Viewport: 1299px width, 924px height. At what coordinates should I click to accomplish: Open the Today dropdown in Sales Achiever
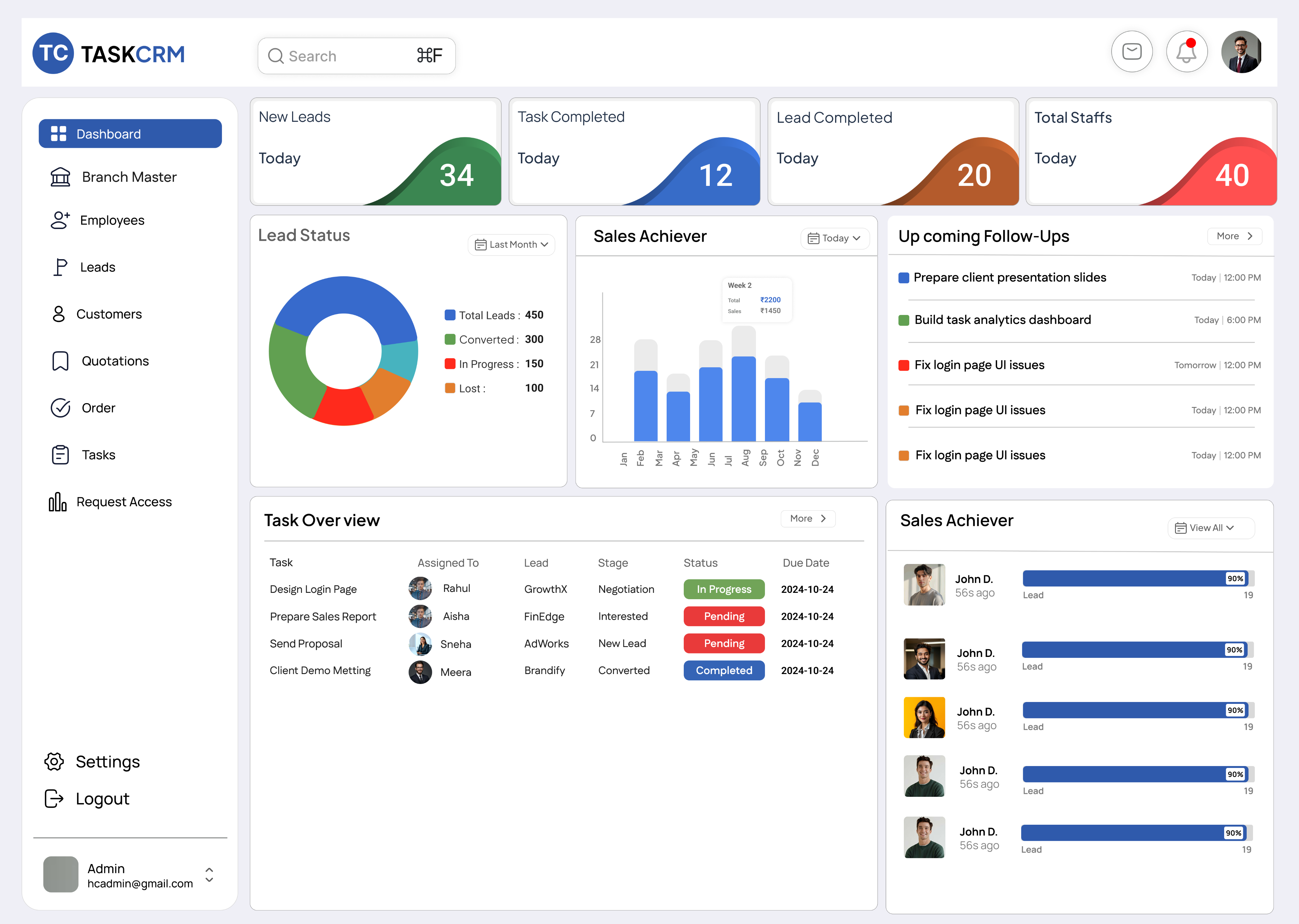[834, 239]
